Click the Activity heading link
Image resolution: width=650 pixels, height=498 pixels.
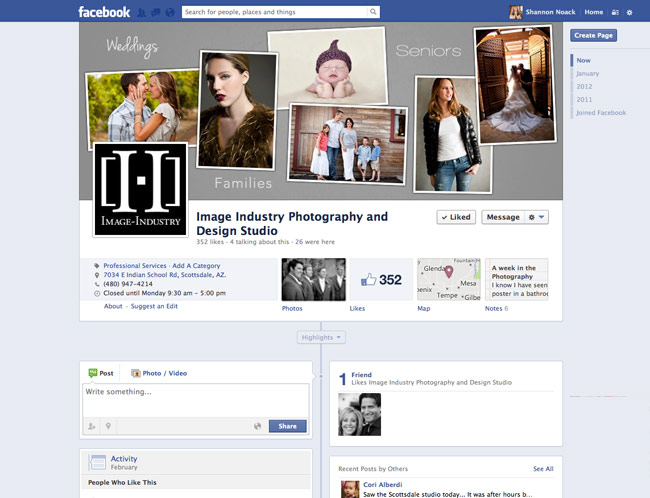click(x=124, y=459)
